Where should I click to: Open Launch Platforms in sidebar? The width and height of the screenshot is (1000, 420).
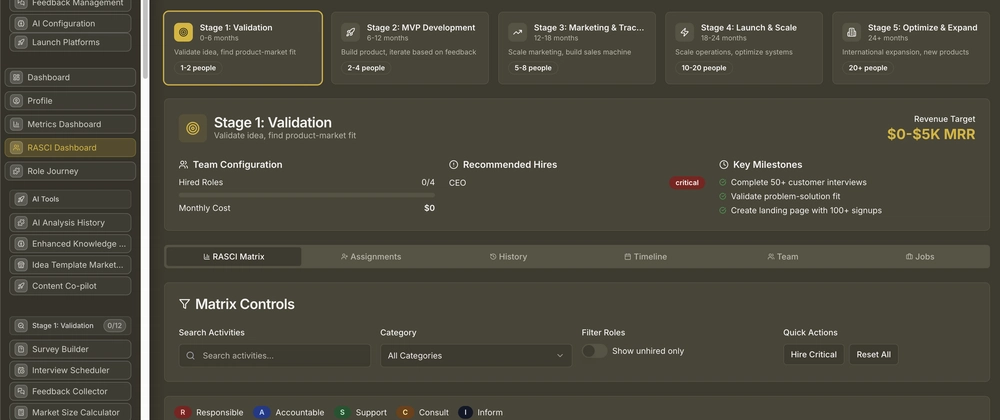(x=70, y=43)
